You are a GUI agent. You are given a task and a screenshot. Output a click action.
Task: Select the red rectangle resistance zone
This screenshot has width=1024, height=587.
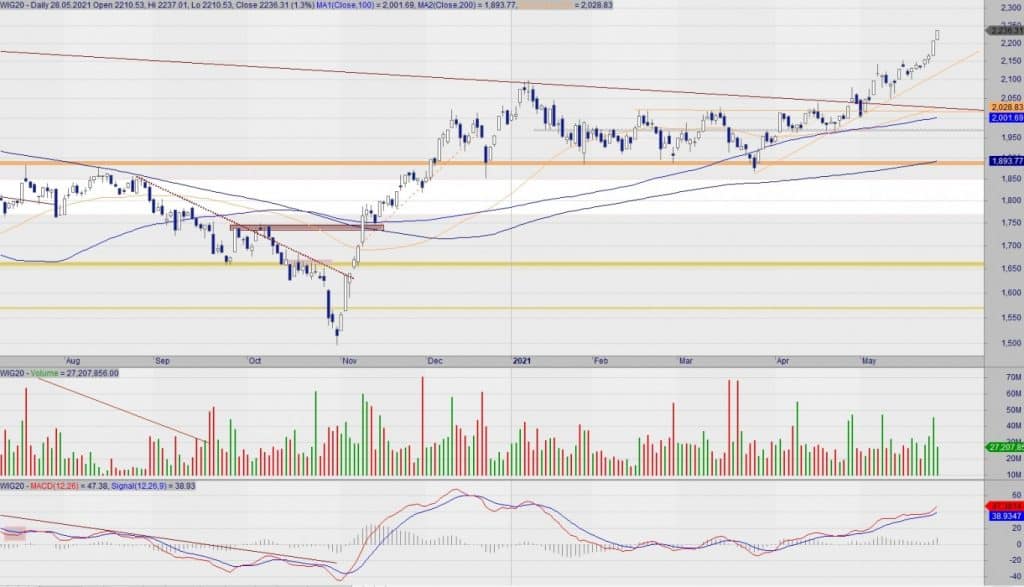tap(306, 227)
